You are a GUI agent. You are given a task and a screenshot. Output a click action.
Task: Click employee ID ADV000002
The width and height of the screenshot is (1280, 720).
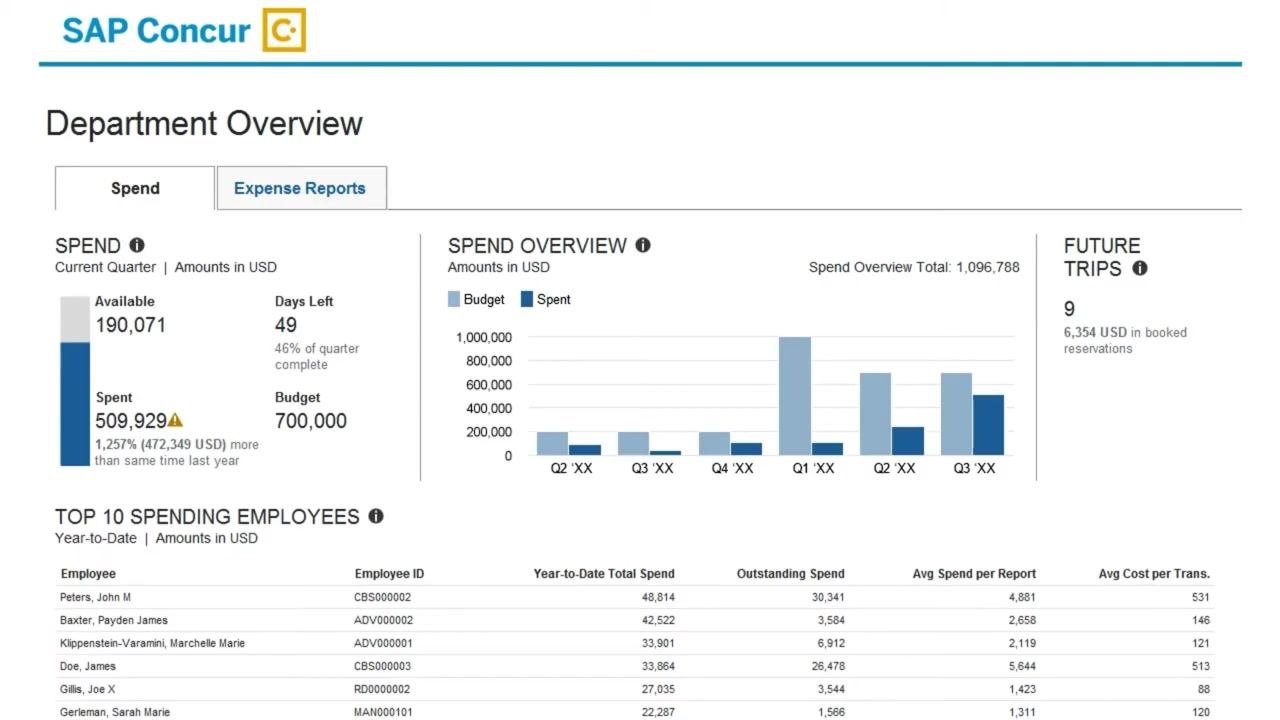[x=384, y=620]
